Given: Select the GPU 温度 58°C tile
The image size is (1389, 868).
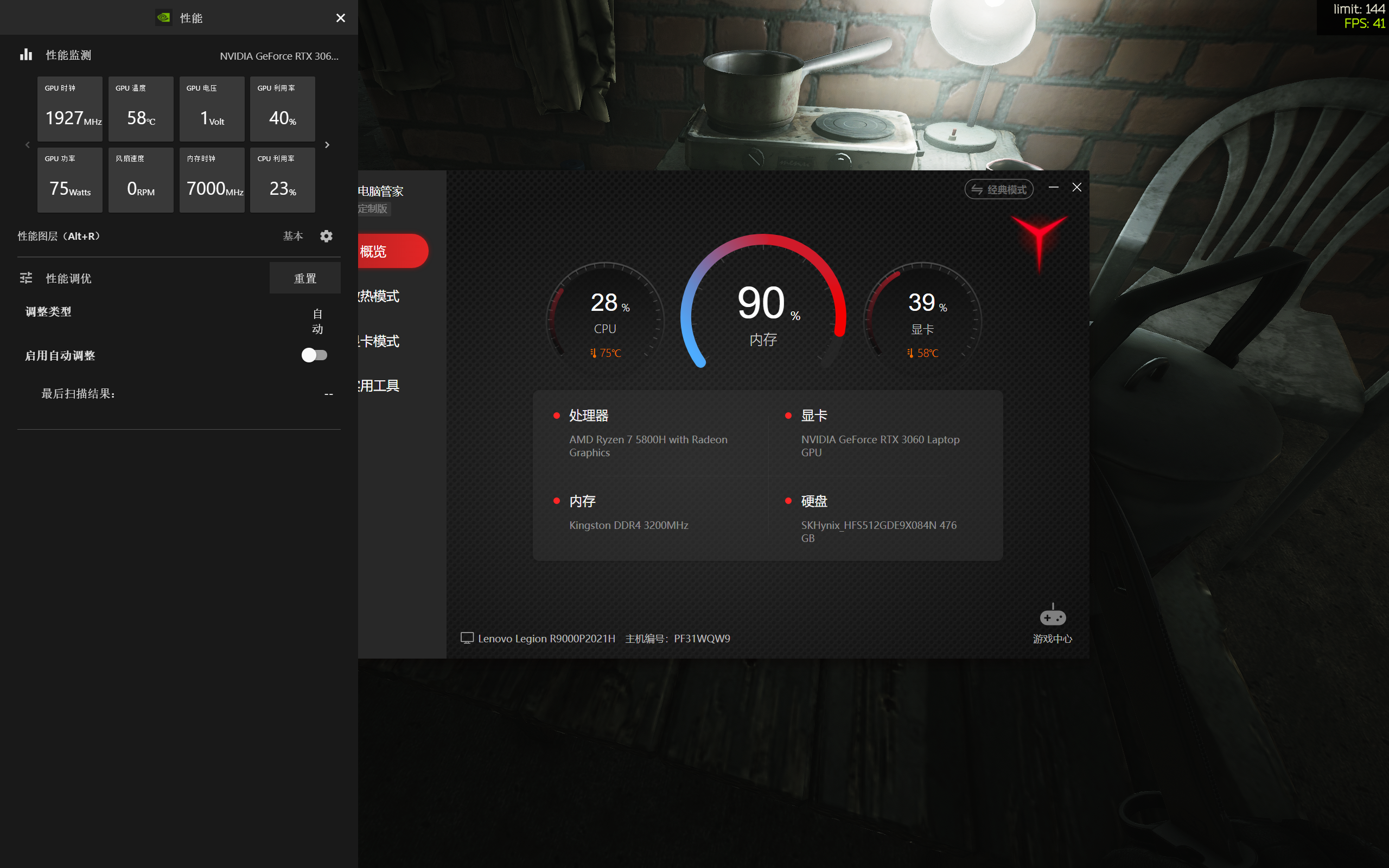Looking at the screenshot, I should click(141, 109).
